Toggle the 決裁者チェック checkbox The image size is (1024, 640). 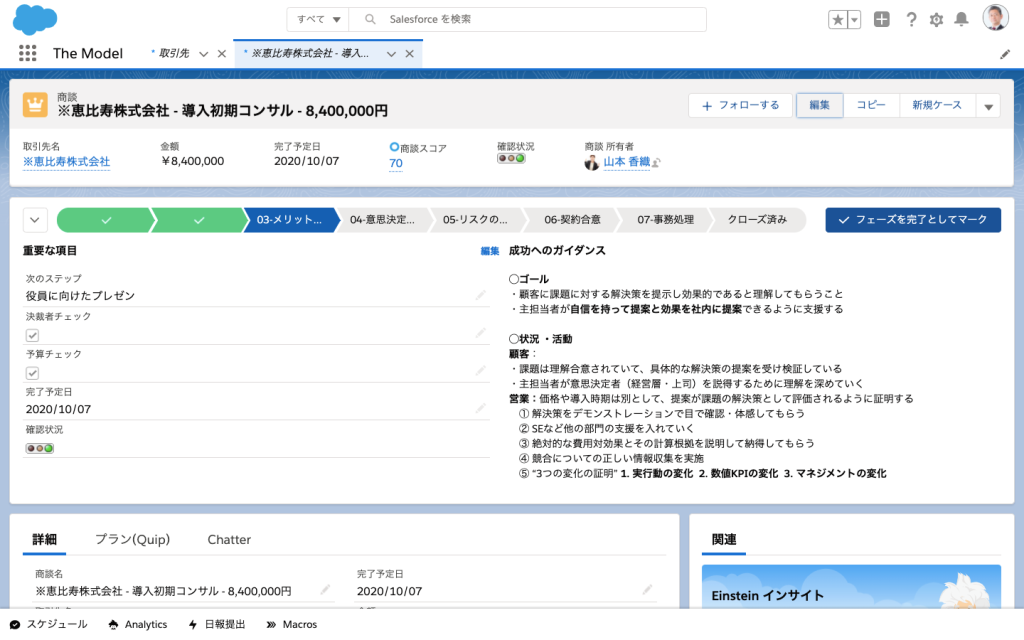click(32, 335)
